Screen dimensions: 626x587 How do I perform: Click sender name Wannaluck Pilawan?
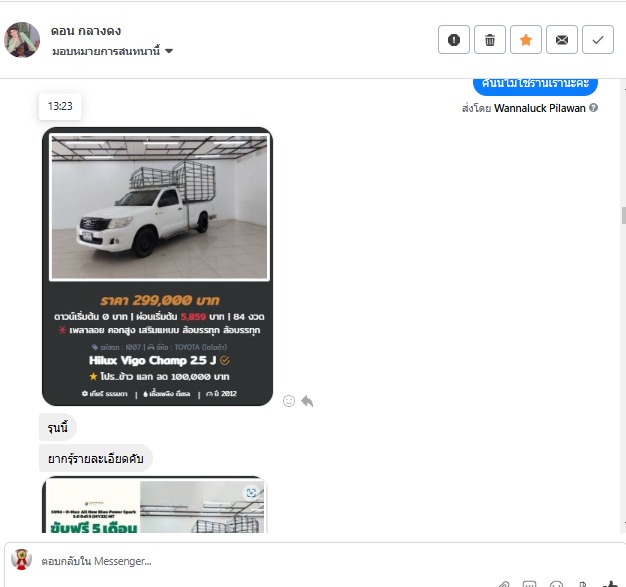[540, 108]
